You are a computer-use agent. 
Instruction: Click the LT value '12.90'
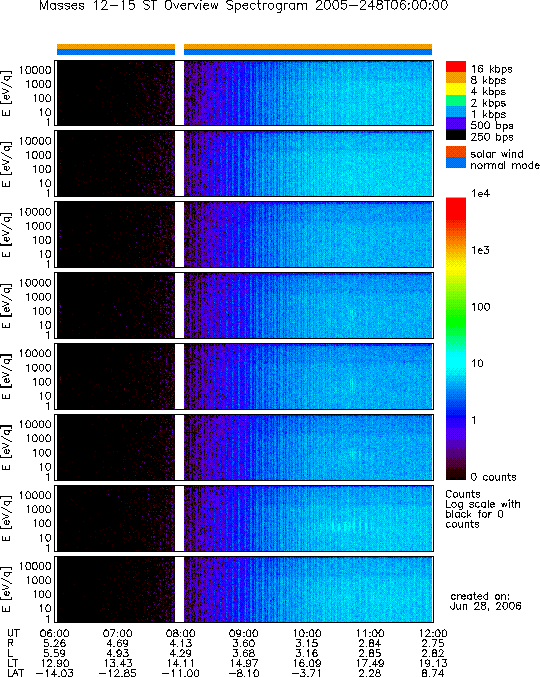tap(54, 663)
